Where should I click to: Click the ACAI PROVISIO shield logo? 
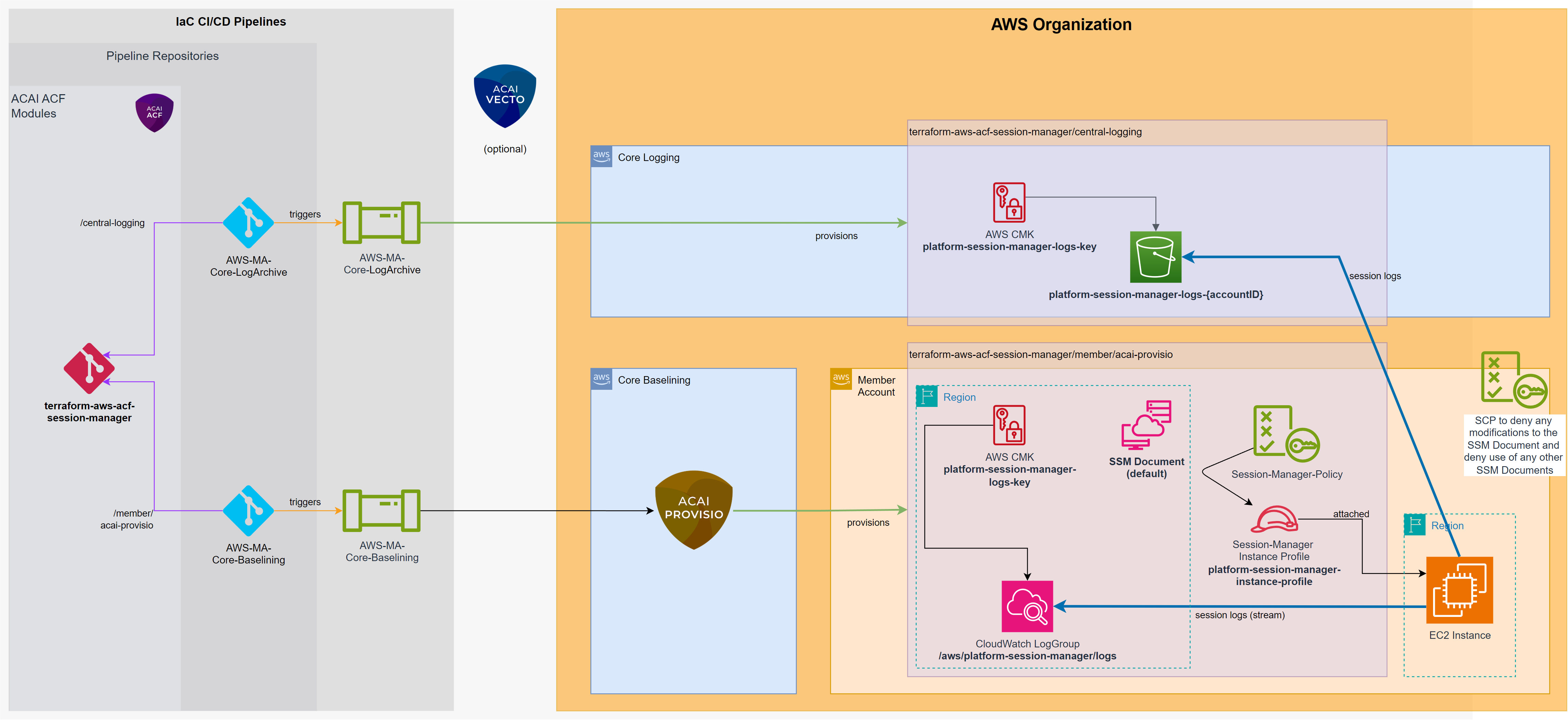coord(693,509)
